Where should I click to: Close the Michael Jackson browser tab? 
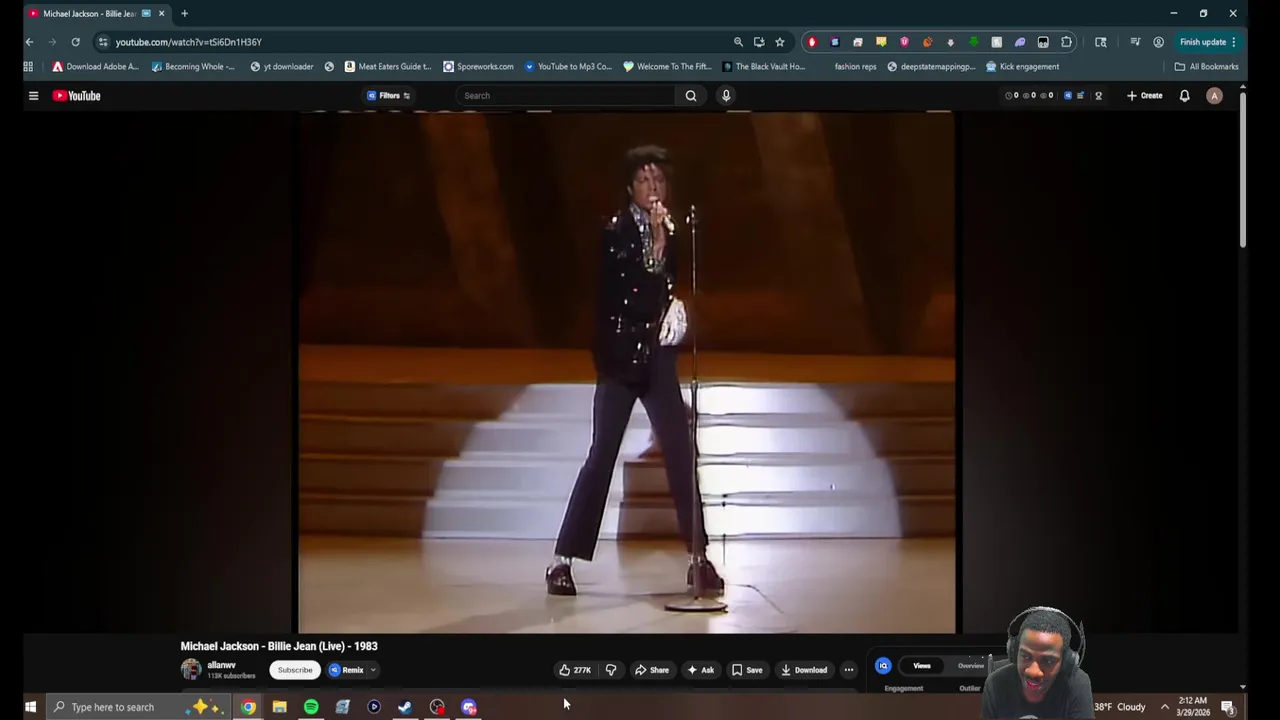coord(161,14)
